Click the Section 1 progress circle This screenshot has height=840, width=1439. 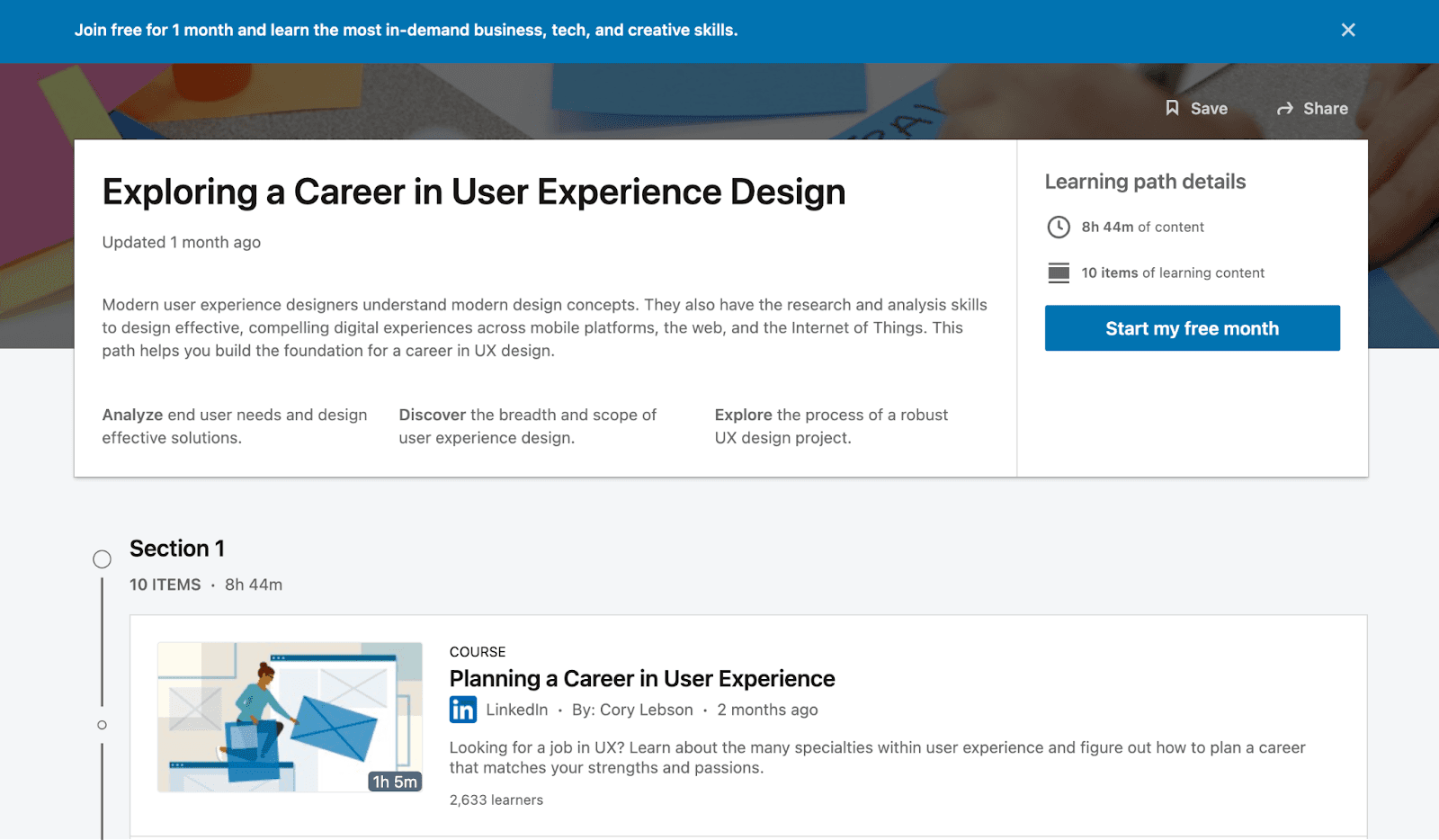pyautogui.click(x=102, y=559)
